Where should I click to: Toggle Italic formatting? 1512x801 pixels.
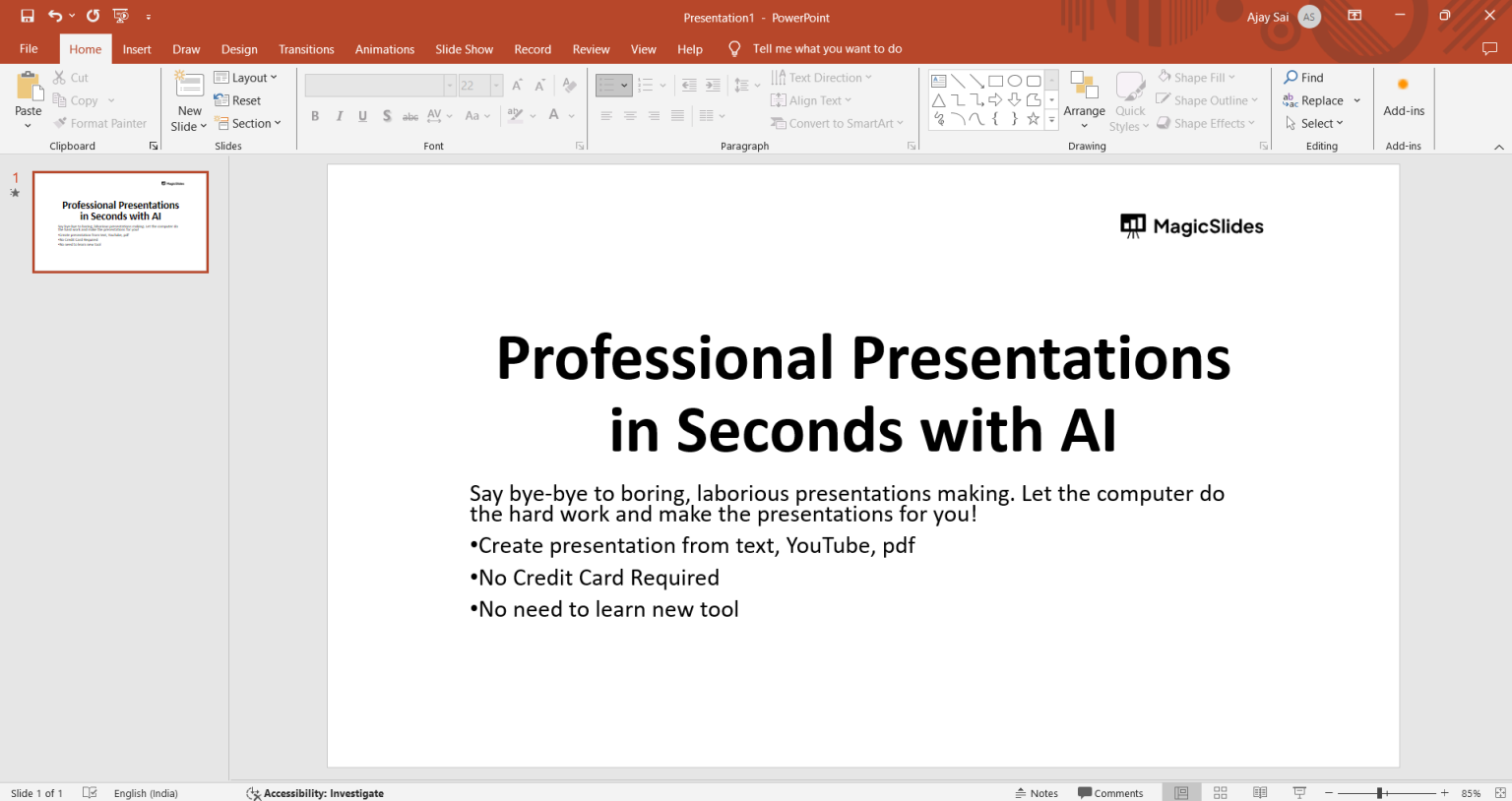click(340, 116)
